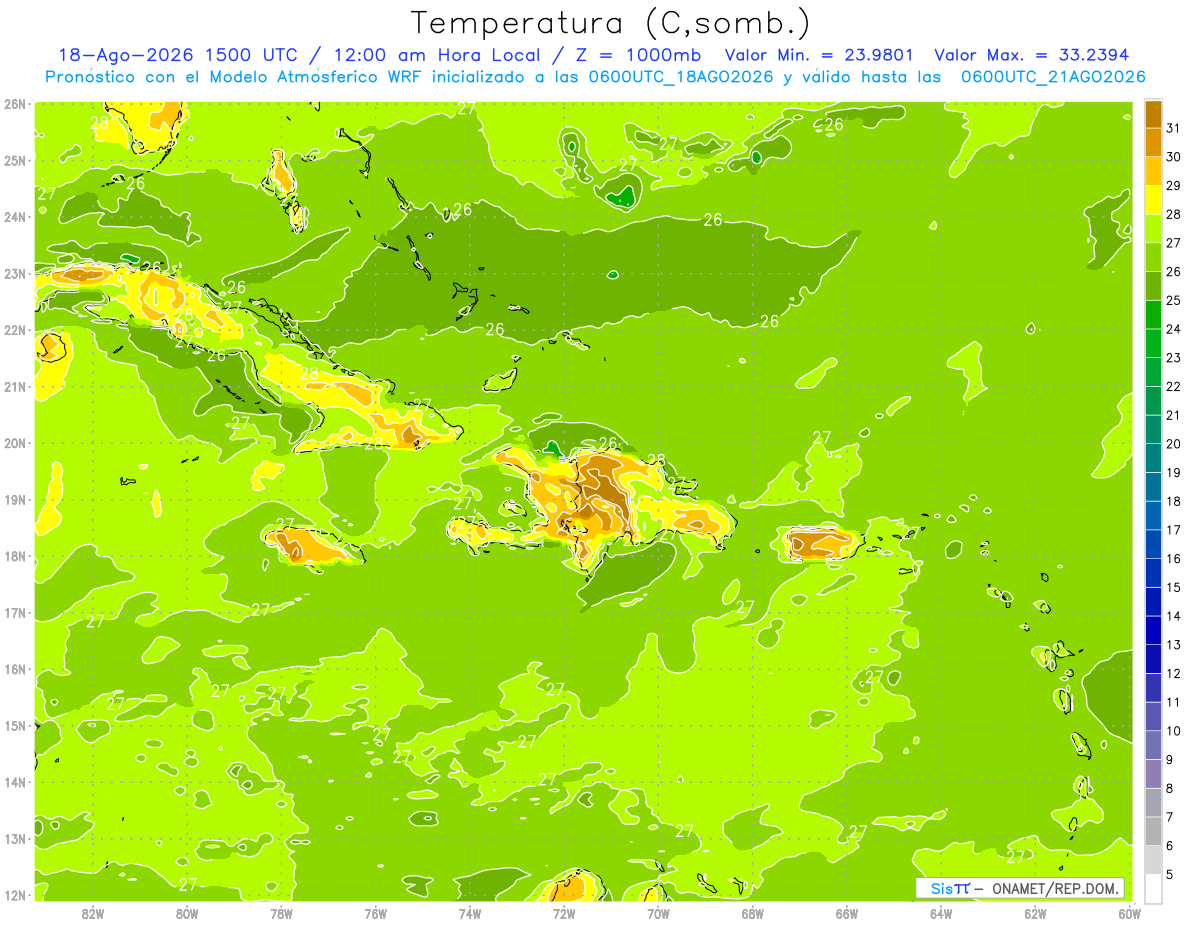The height and width of the screenshot is (927, 1200).
Task: Click the '26N' latitude axis label
Action: click(x=15, y=104)
